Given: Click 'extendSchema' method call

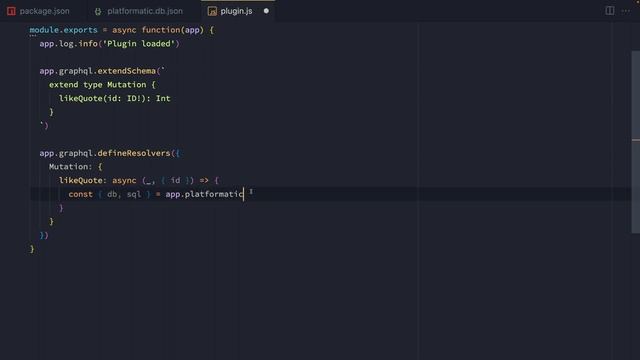Looking at the screenshot, I should [x=127, y=71].
